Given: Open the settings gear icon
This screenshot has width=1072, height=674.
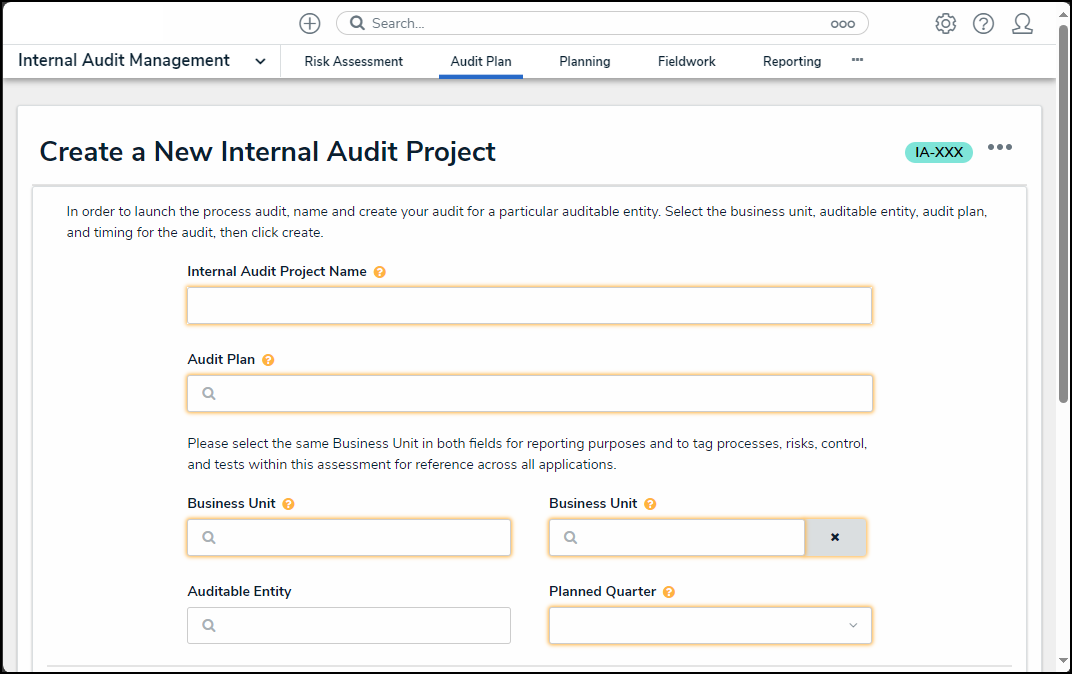Looking at the screenshot, I should 945,24.
